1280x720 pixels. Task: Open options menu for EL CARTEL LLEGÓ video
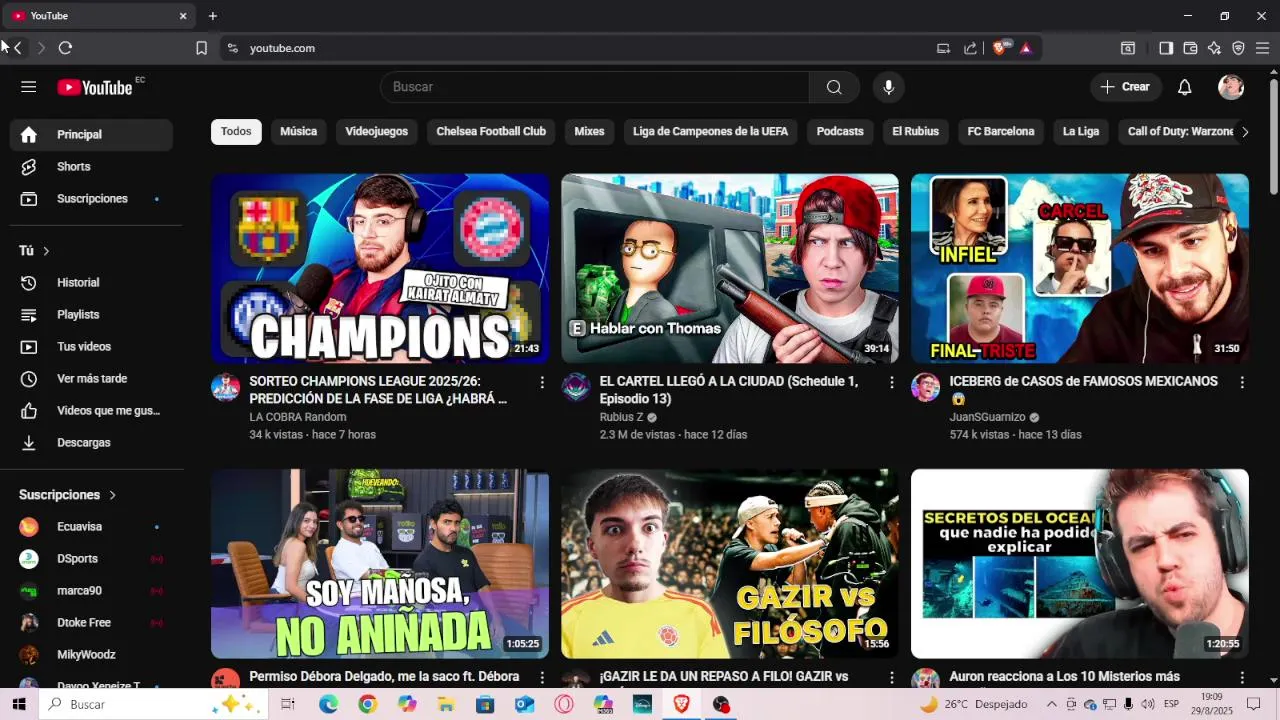point(892,382)
